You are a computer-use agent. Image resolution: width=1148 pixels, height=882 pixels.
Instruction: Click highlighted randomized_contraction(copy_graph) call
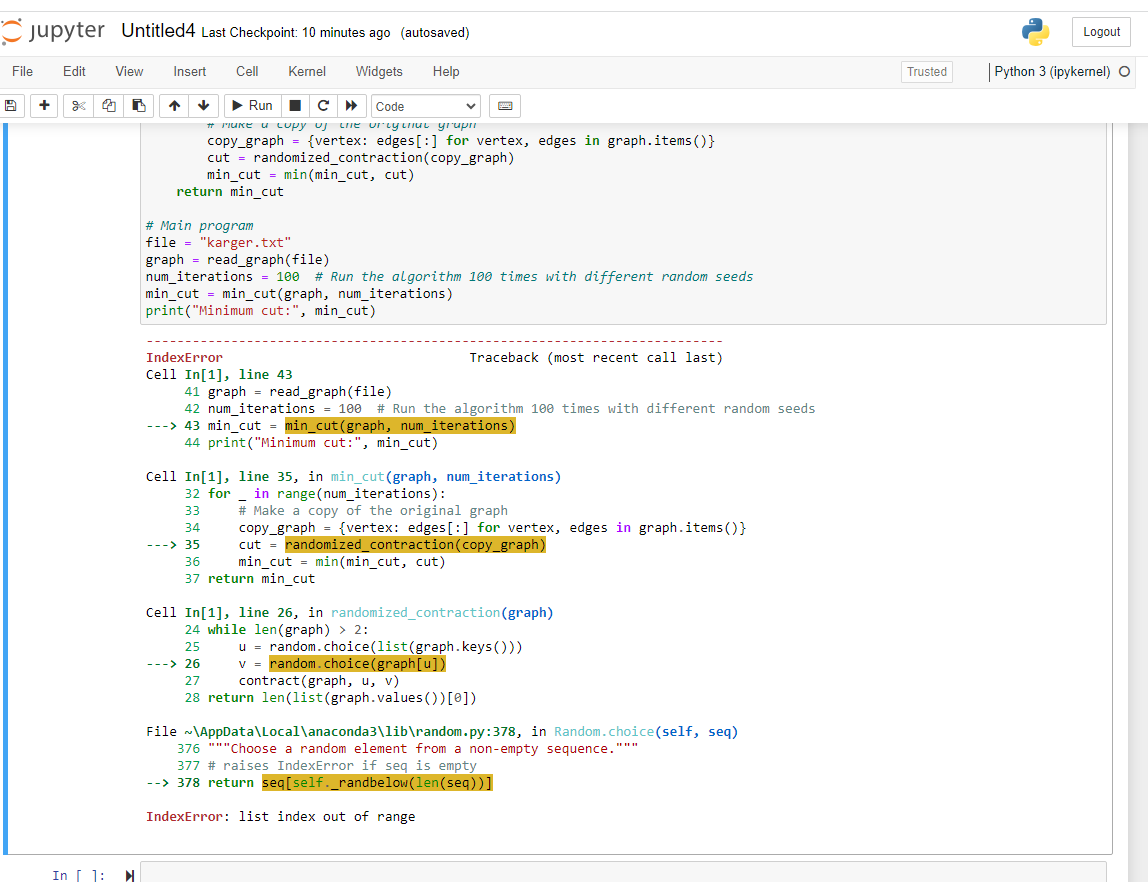[x=415, y=545]
